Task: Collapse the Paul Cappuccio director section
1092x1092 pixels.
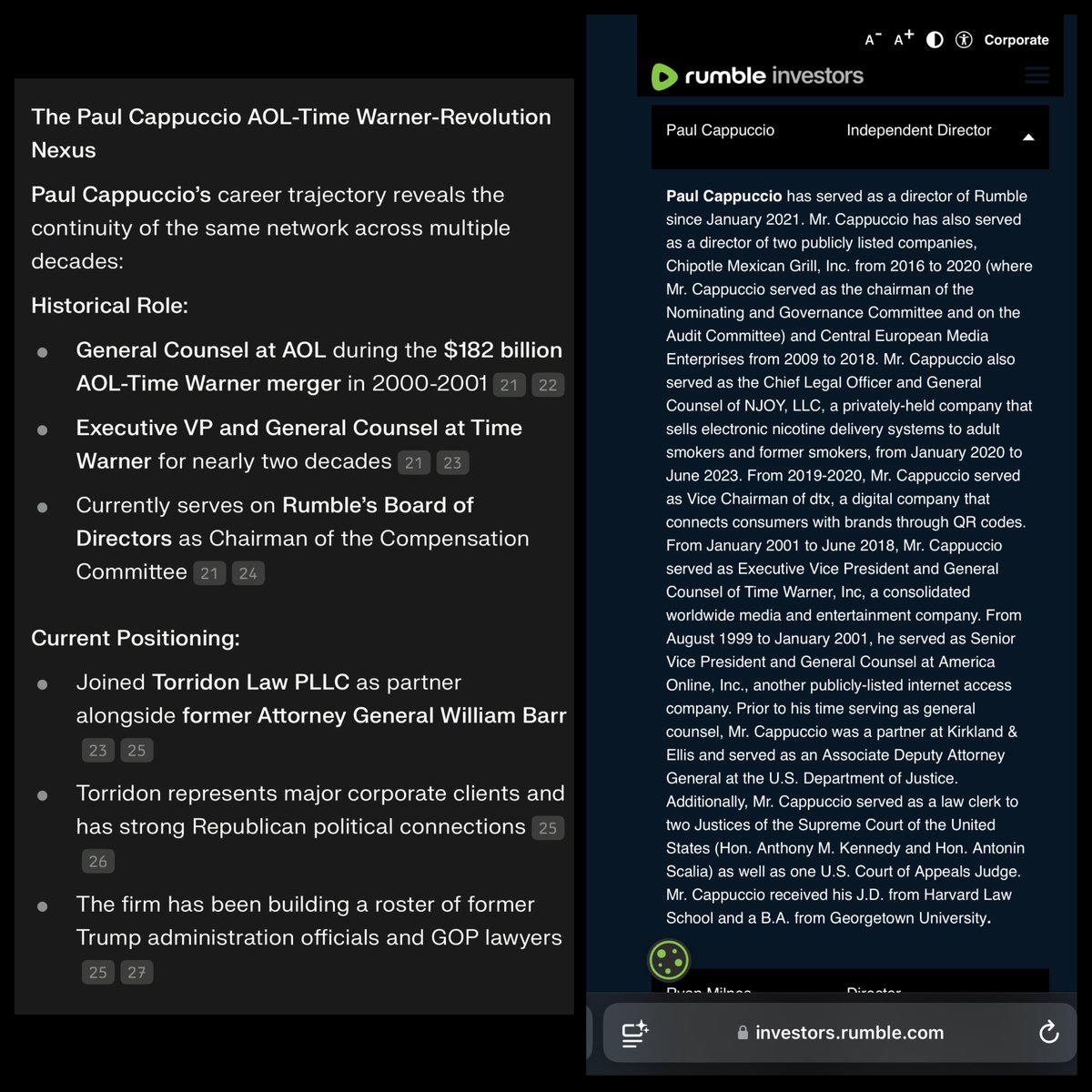Action: point(1028,137)
